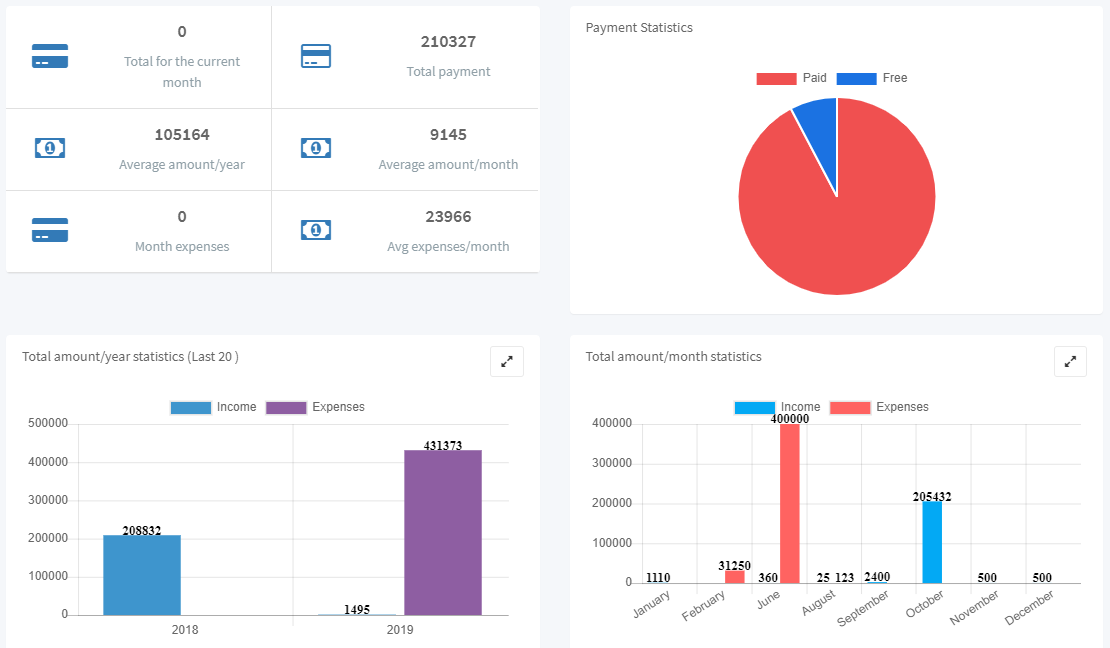This screenshot has height=648, width=1110.
Task: Click the banknote icon beside Average amount/month
Action: tap(316, 148)
